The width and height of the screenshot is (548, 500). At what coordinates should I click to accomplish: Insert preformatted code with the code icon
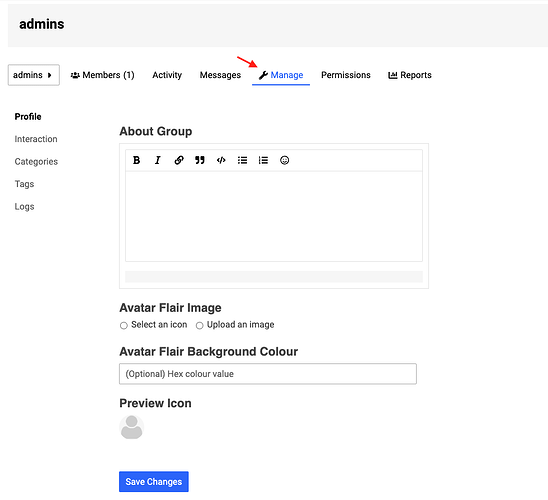[221, 160]
